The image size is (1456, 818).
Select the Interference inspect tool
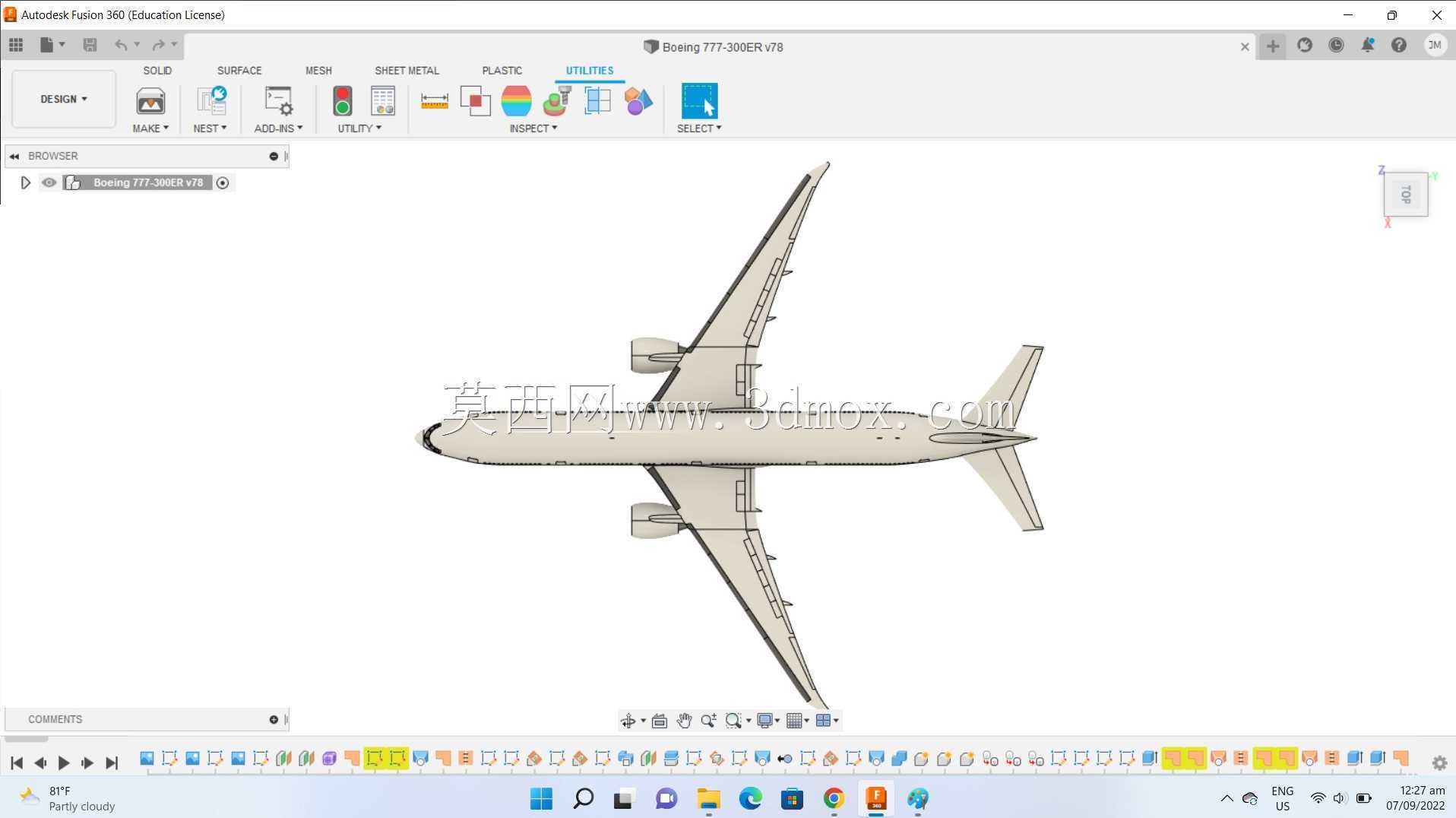[476, 101]
